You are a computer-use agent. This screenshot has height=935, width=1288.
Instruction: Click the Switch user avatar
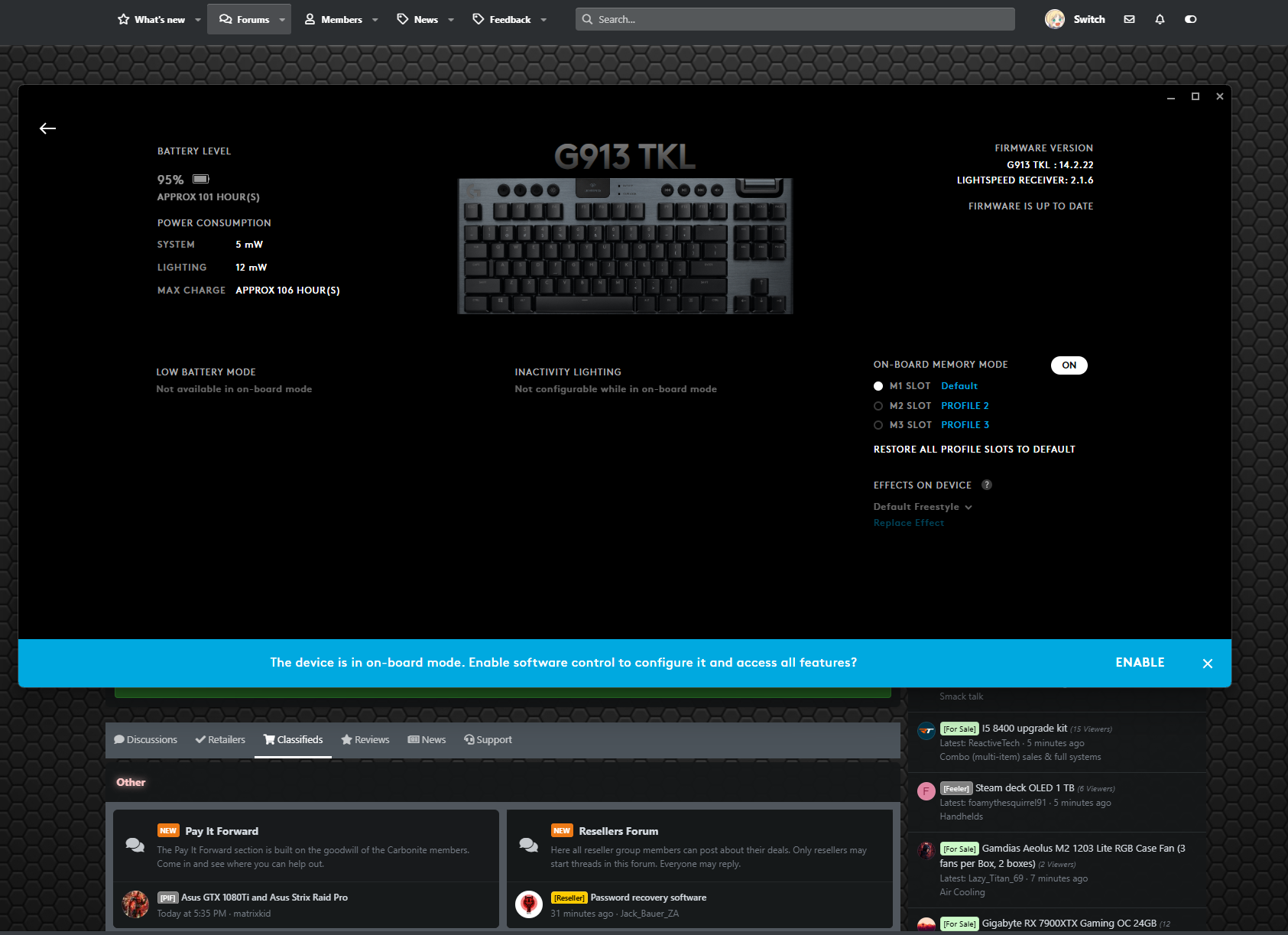coord(1055,19)
